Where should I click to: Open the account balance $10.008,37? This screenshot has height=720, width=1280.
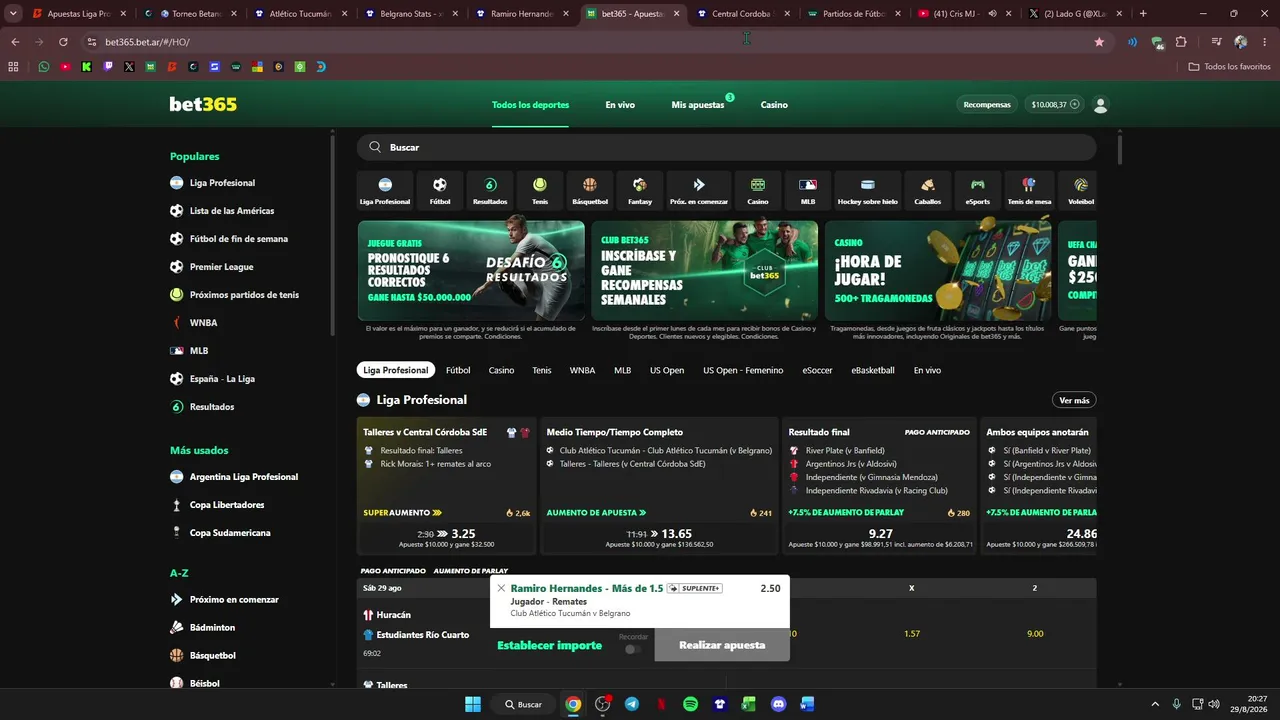tap(1054, 105)
